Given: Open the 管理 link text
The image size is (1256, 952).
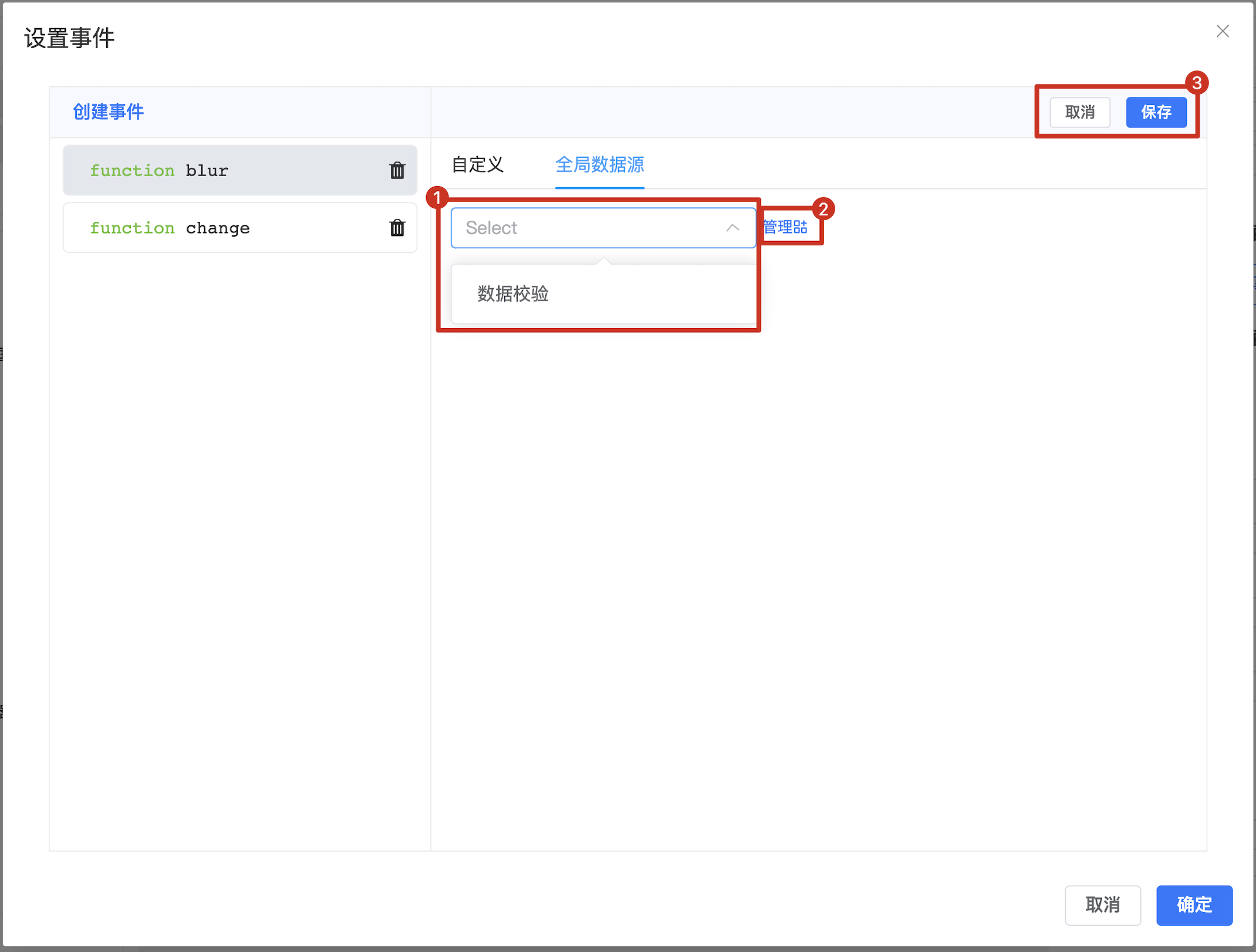Looking at the screenshot, I should pyautogui.click(x=778, y=227).
